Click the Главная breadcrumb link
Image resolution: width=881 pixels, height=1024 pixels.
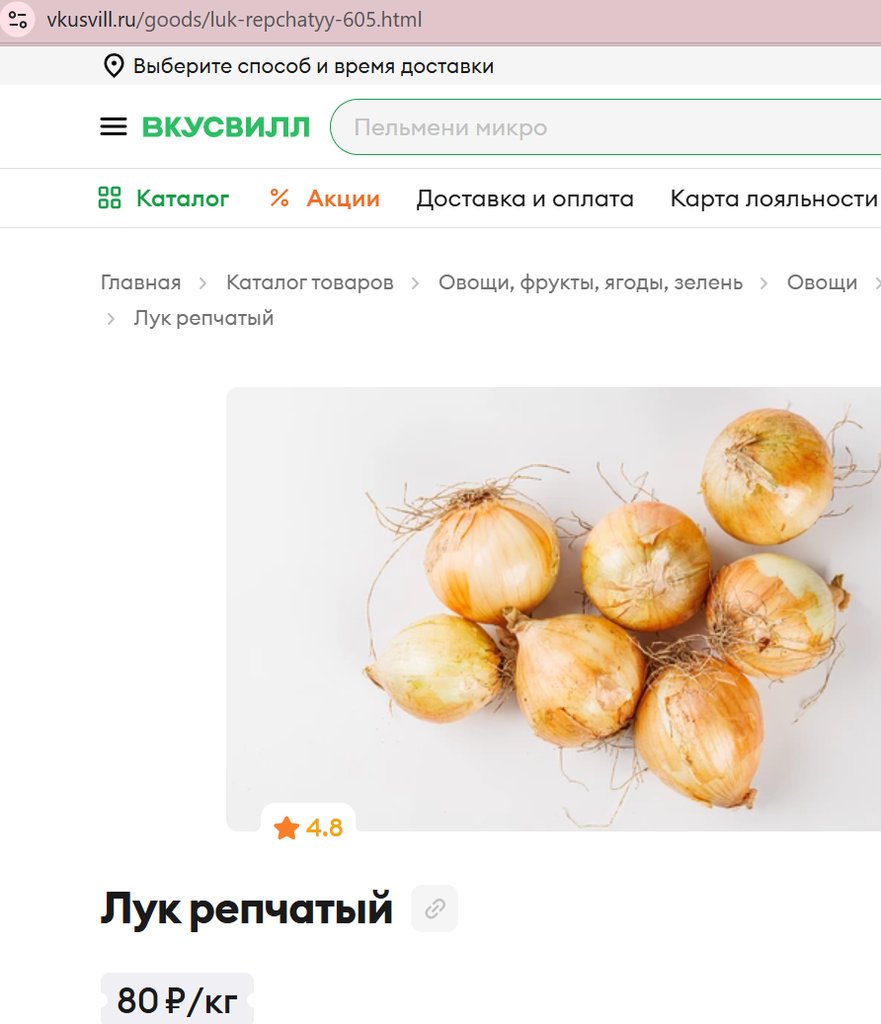coord(140,282)
